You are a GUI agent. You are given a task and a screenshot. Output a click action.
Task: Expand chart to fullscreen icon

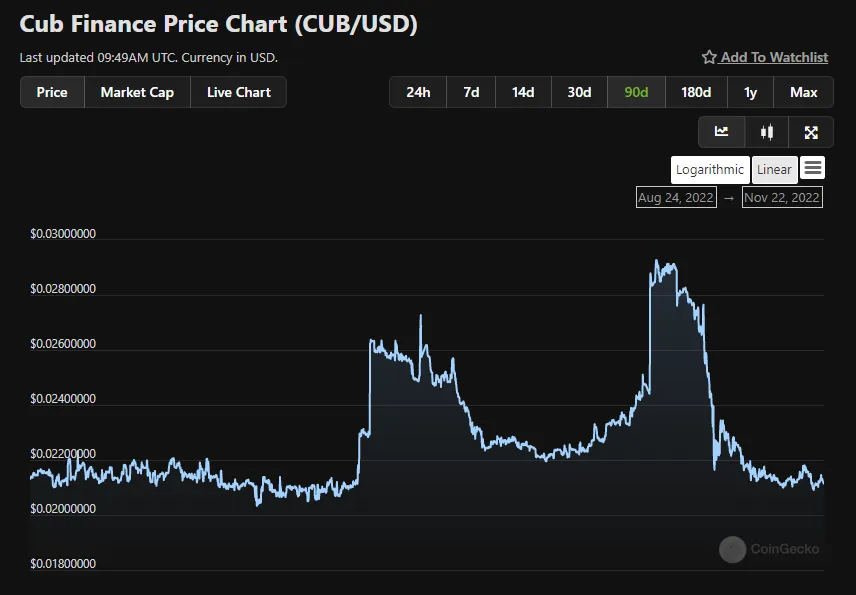point(811,132)
